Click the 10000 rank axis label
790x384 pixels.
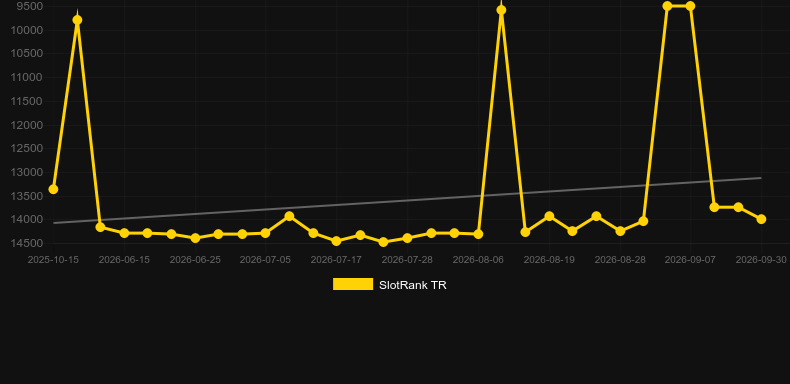27,30
